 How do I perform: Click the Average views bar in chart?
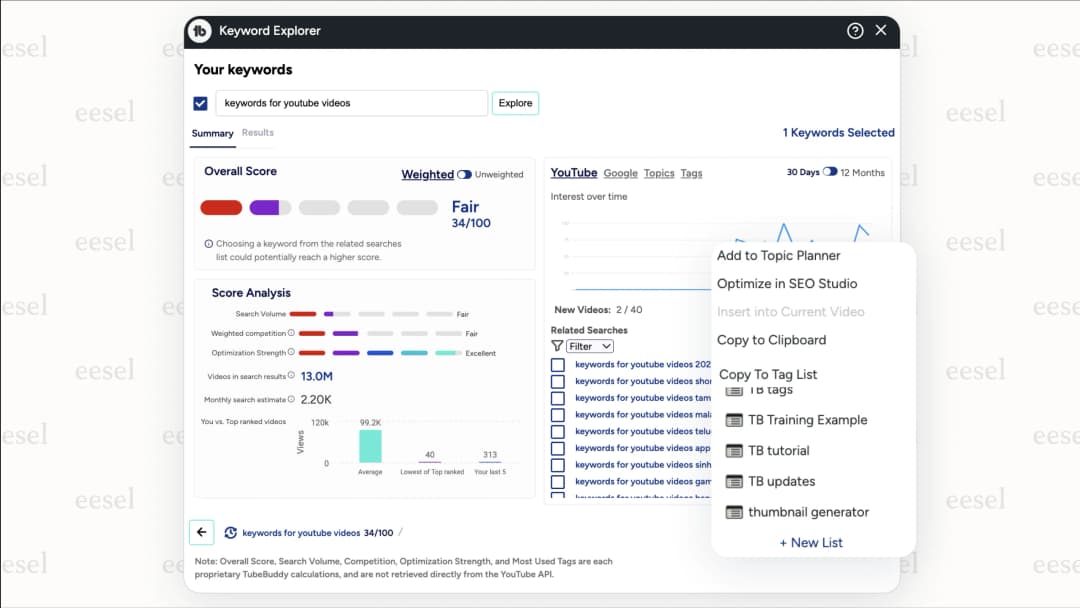(x=370, y=446)
